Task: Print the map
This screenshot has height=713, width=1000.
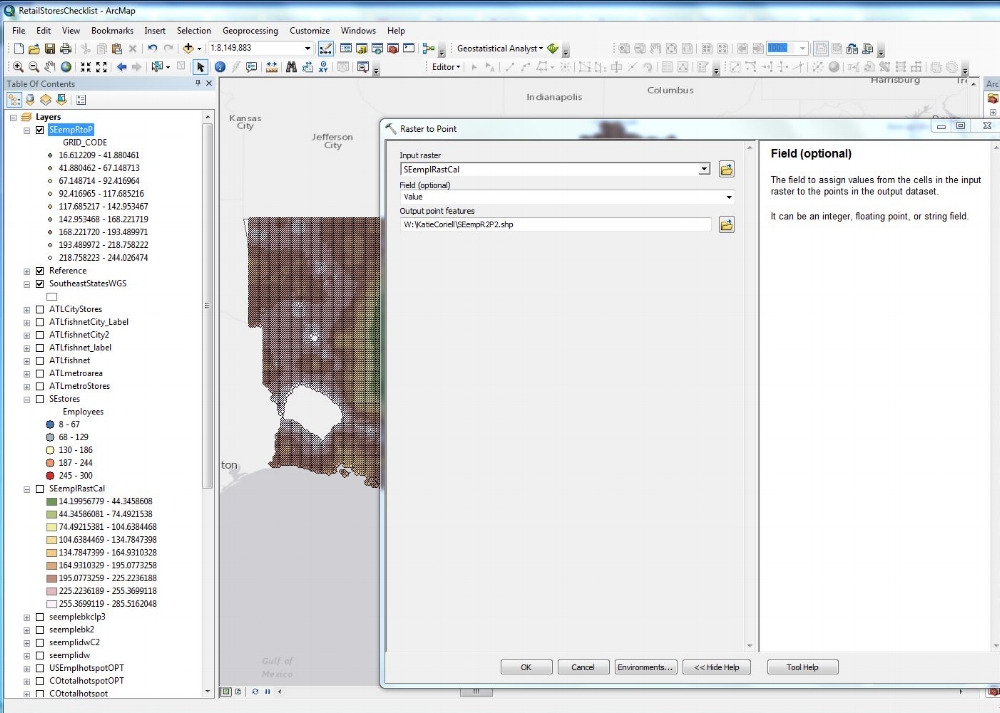Action: (65, 48)
